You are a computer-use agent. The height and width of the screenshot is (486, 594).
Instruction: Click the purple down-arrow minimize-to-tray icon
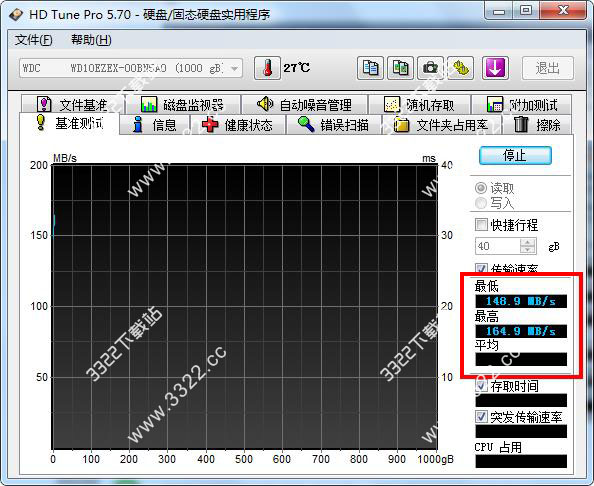pos(495,68)
